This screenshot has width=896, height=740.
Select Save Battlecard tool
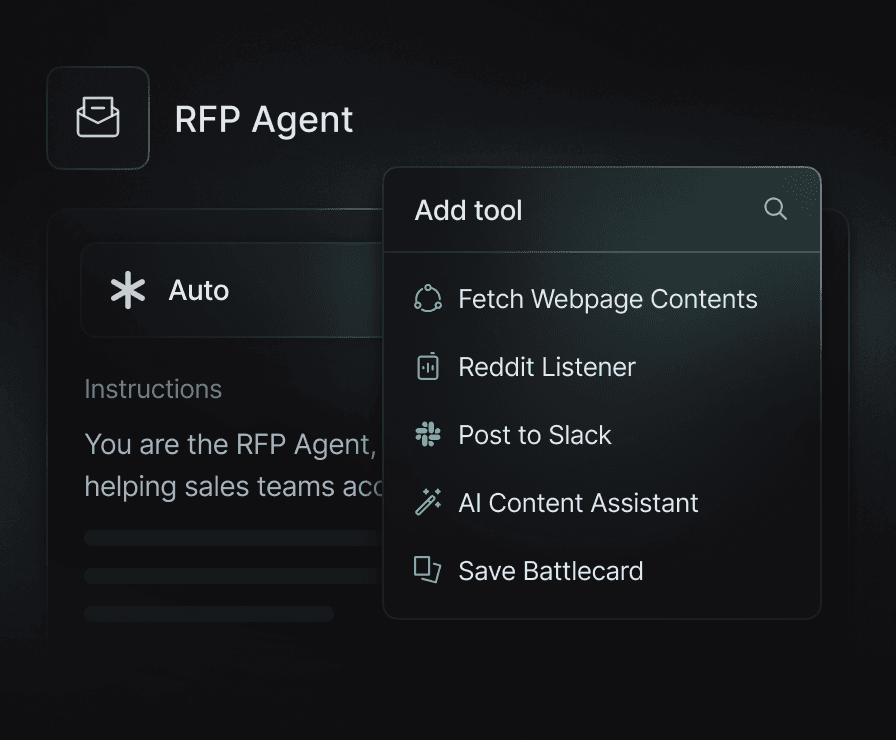[602, 570]
